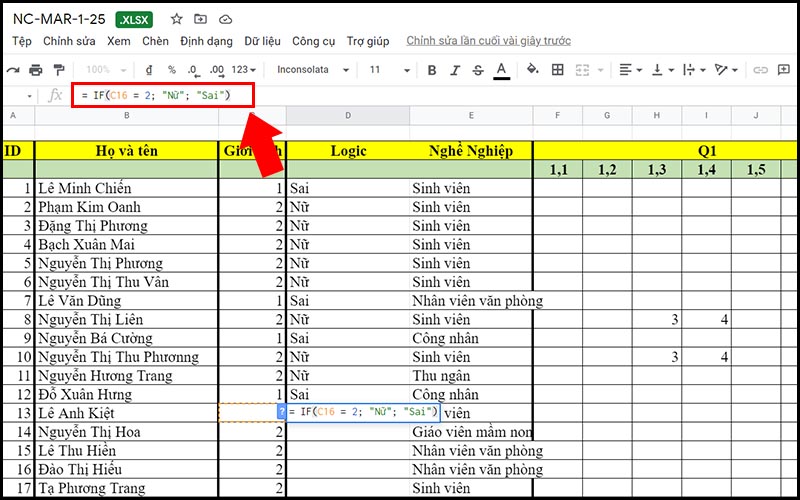Format as percent
This screenshot has width=800, height=500.
pyautogui.click(x=171, y=70)
